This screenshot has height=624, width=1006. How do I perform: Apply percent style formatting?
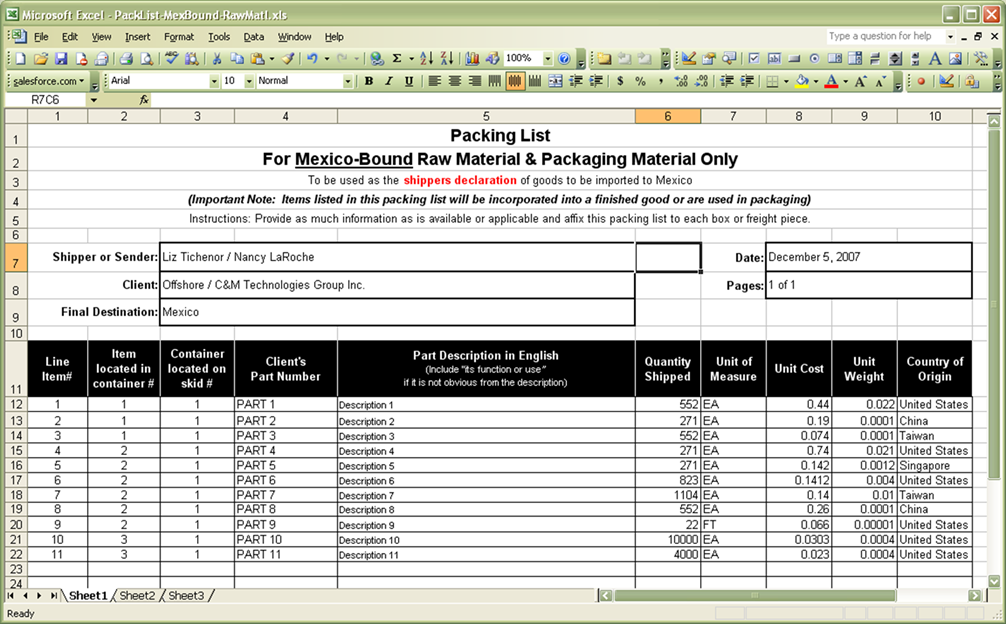pyautogui.click(x=640, y=81)
